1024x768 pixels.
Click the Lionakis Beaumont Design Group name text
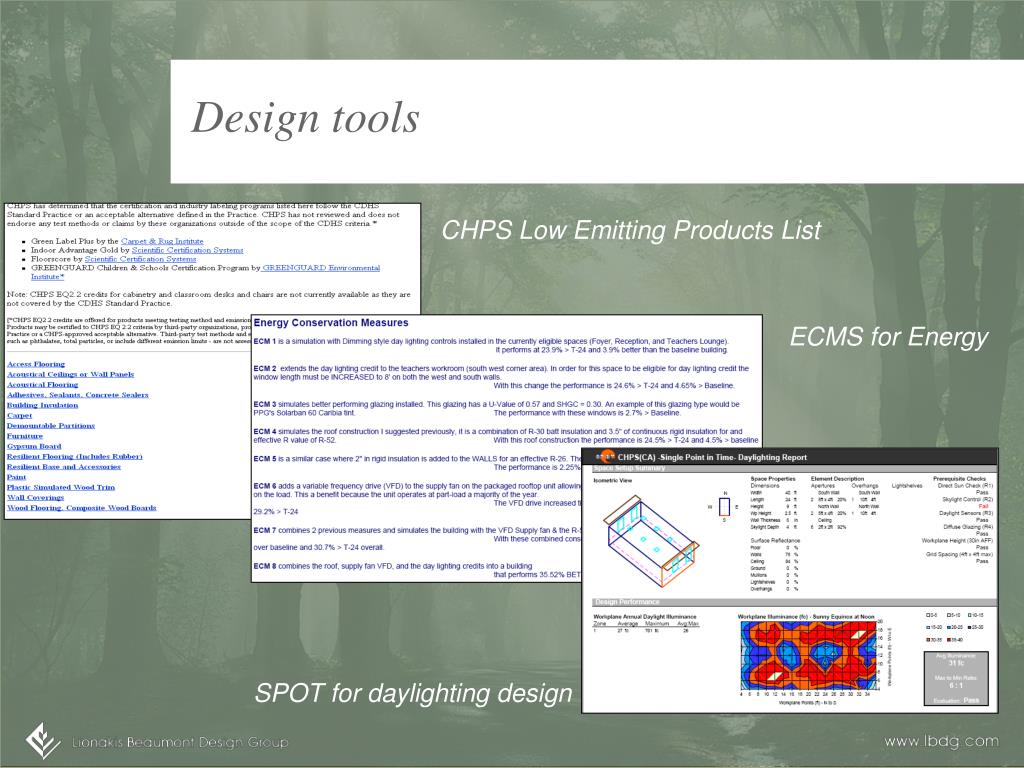[x=180, y=742]
